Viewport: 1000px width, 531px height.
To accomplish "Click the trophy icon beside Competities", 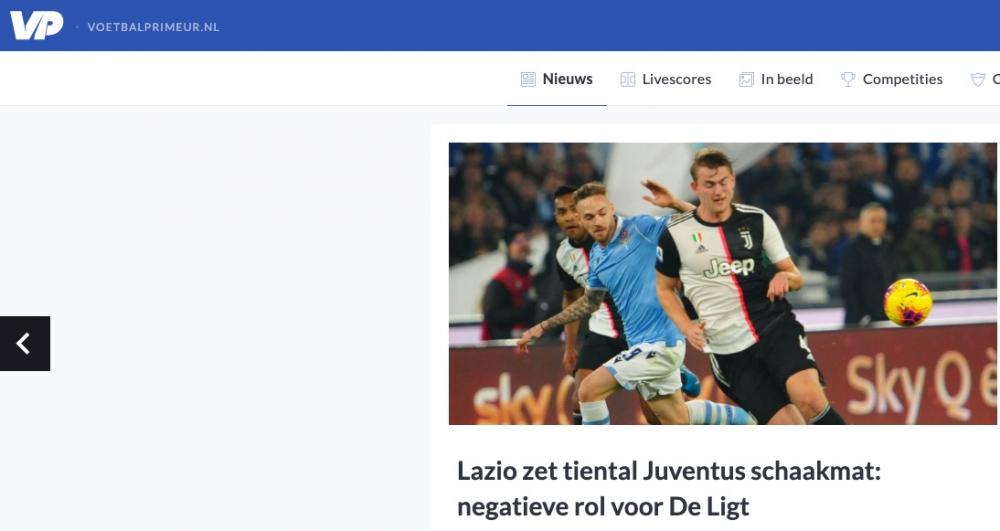I will [x=848, y=79].
